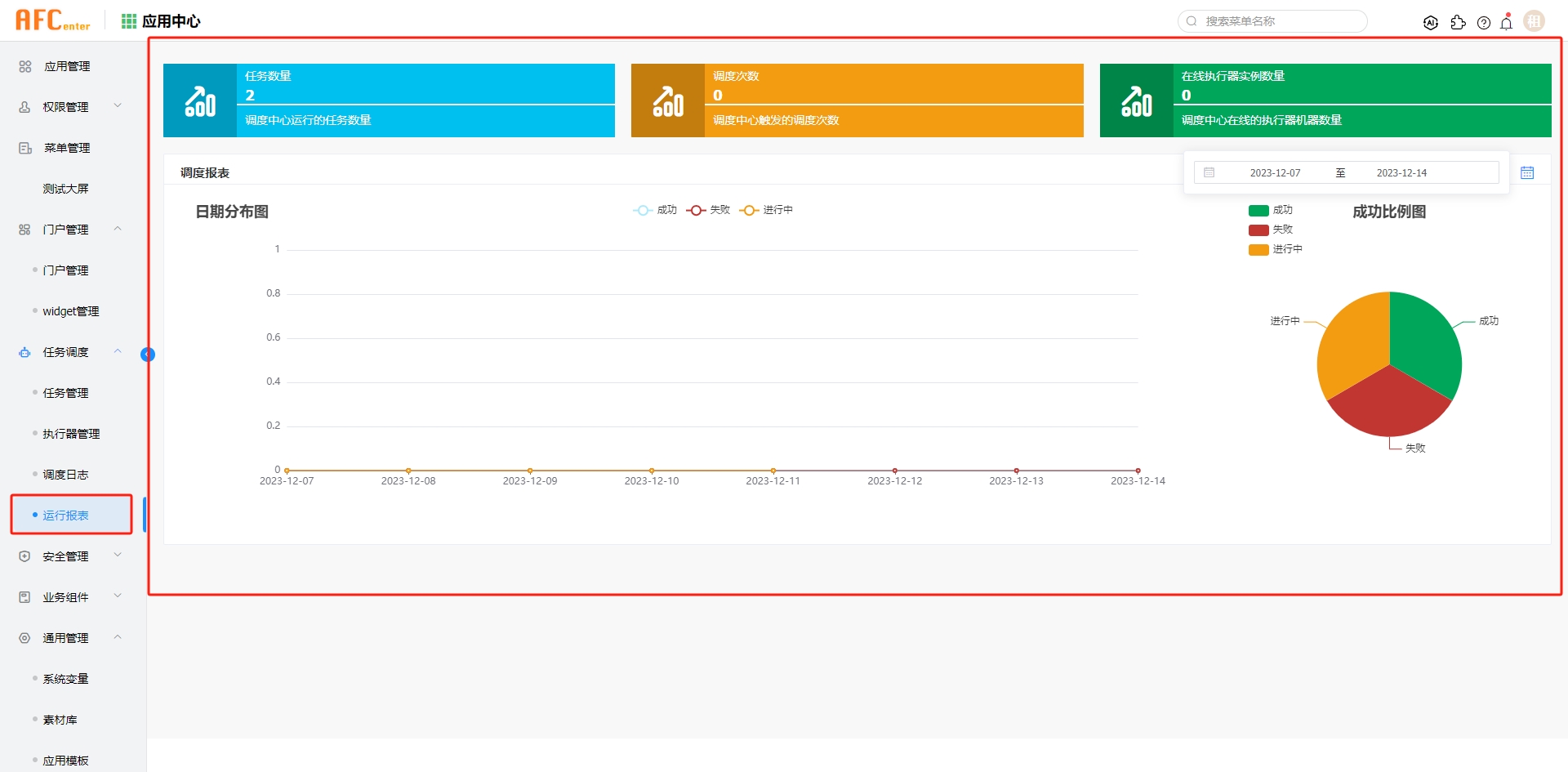This screenshot has width=1568, height=772.
Task: Collapse sidebar with the blue round handle
Action: (x=148, y=355)
